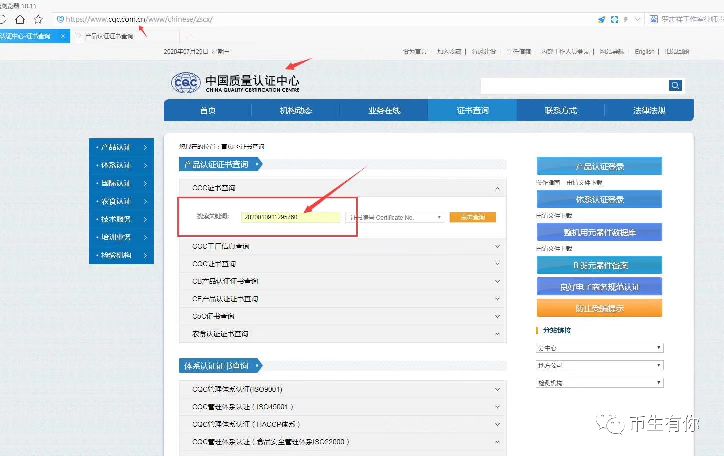Viewport: 724px width, 456px height.
Task: Open 业务在线 in the navigation bar
Action: (384, 110)
